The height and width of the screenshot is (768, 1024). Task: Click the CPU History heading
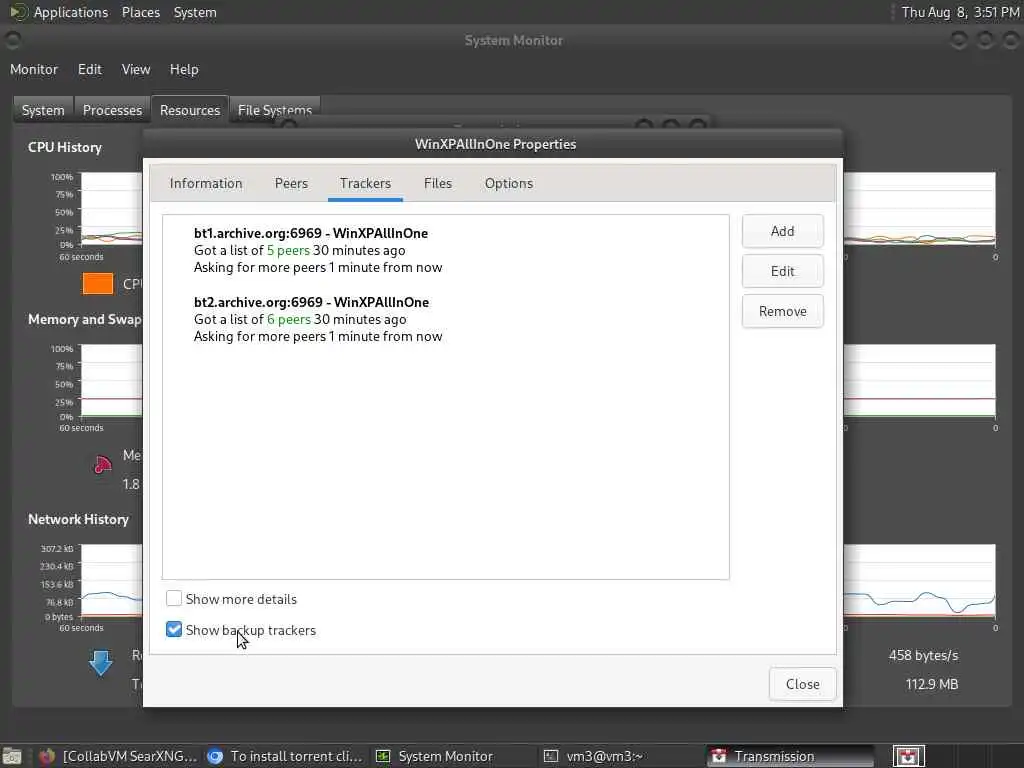pyautogui.click(x=65, y=148)
